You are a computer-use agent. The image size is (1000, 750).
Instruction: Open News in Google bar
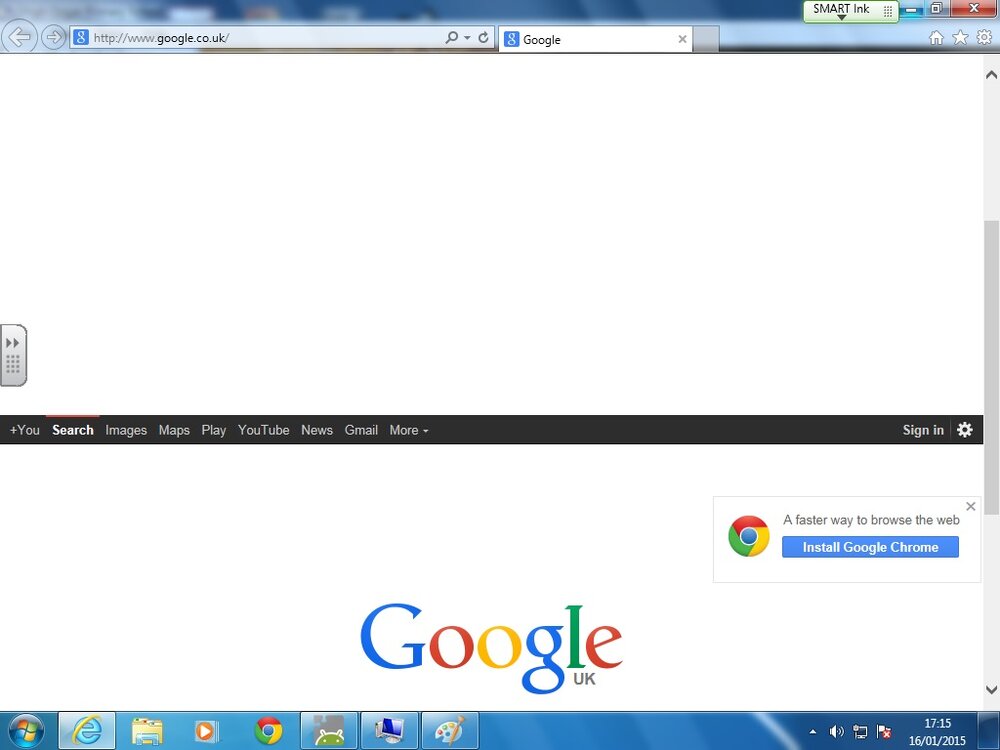pos(317,430)
